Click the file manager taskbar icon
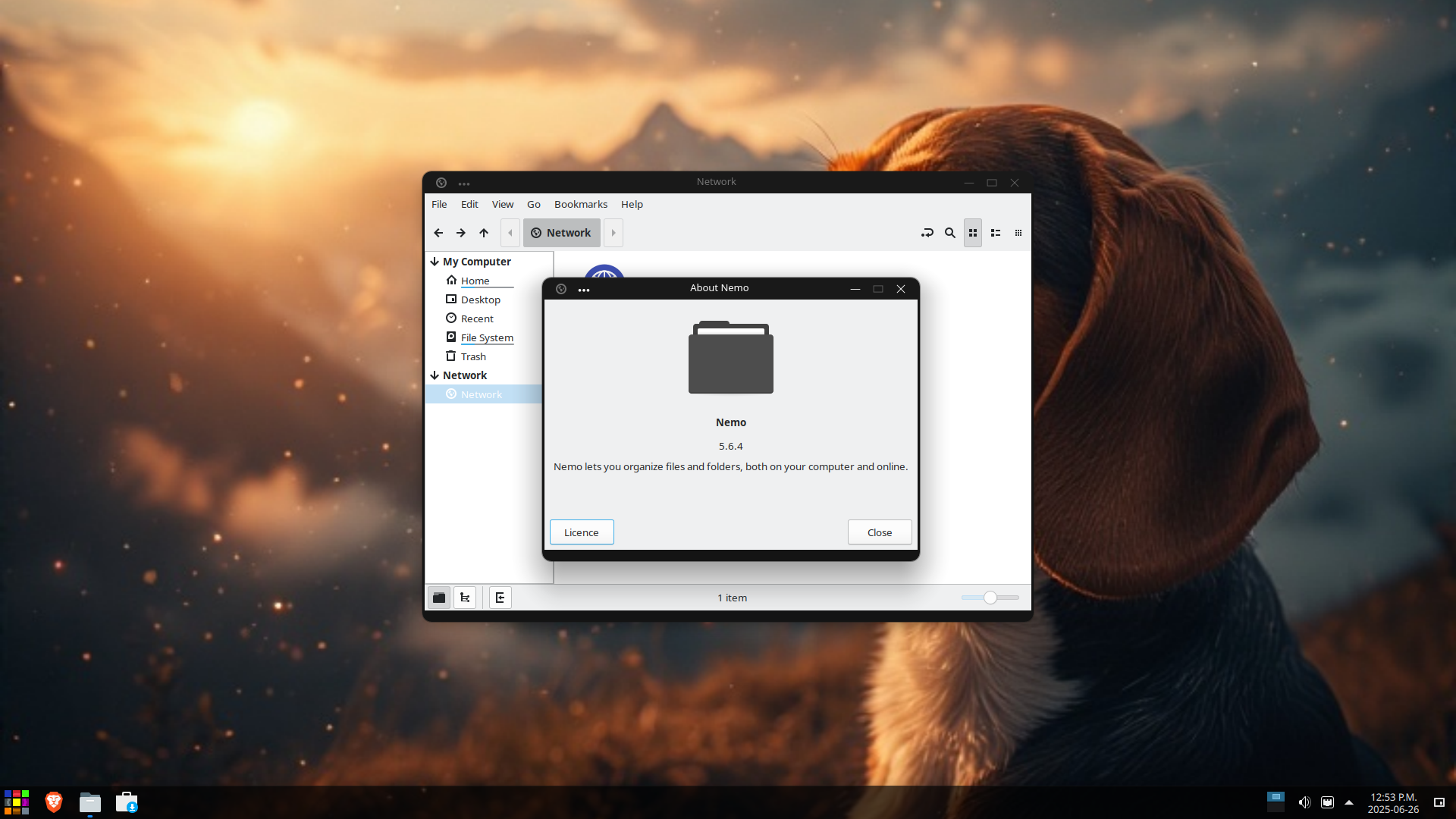 tap(89, 802)
